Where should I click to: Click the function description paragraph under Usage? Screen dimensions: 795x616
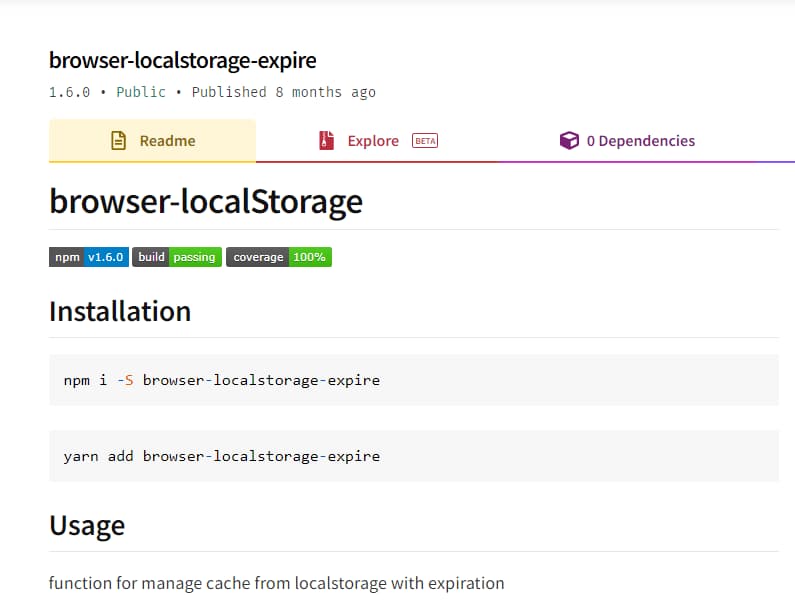(x=277, y=583)
